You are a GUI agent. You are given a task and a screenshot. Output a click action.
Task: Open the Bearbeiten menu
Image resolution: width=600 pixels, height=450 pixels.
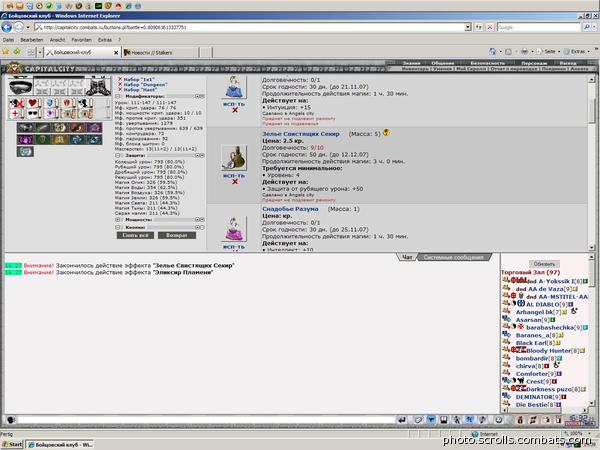pos(31,40)
